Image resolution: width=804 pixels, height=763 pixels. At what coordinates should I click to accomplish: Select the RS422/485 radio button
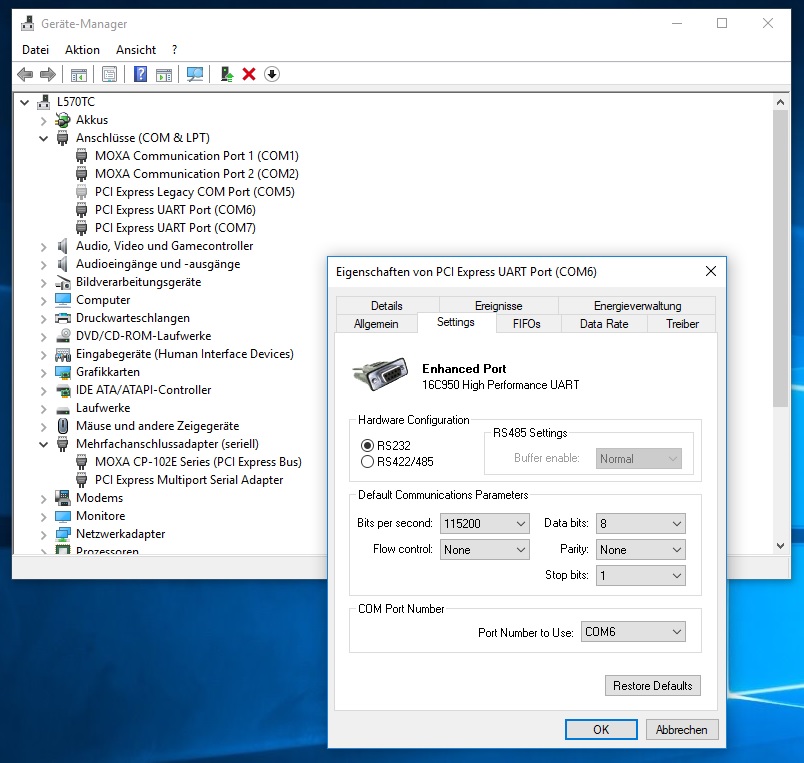(368, 462)
